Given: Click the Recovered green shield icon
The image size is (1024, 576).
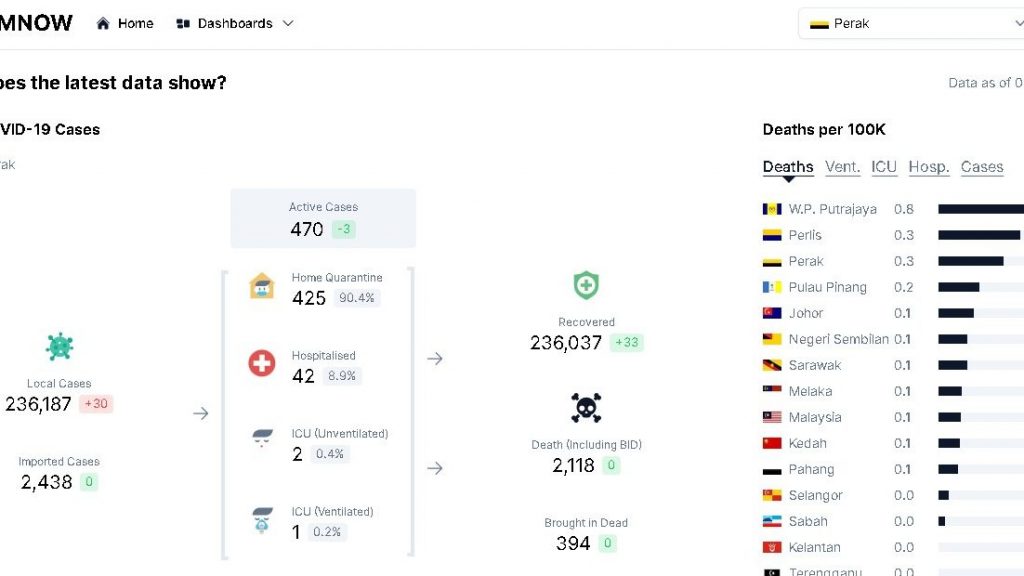Looking at the screenshot, I should tap(586, 286).
